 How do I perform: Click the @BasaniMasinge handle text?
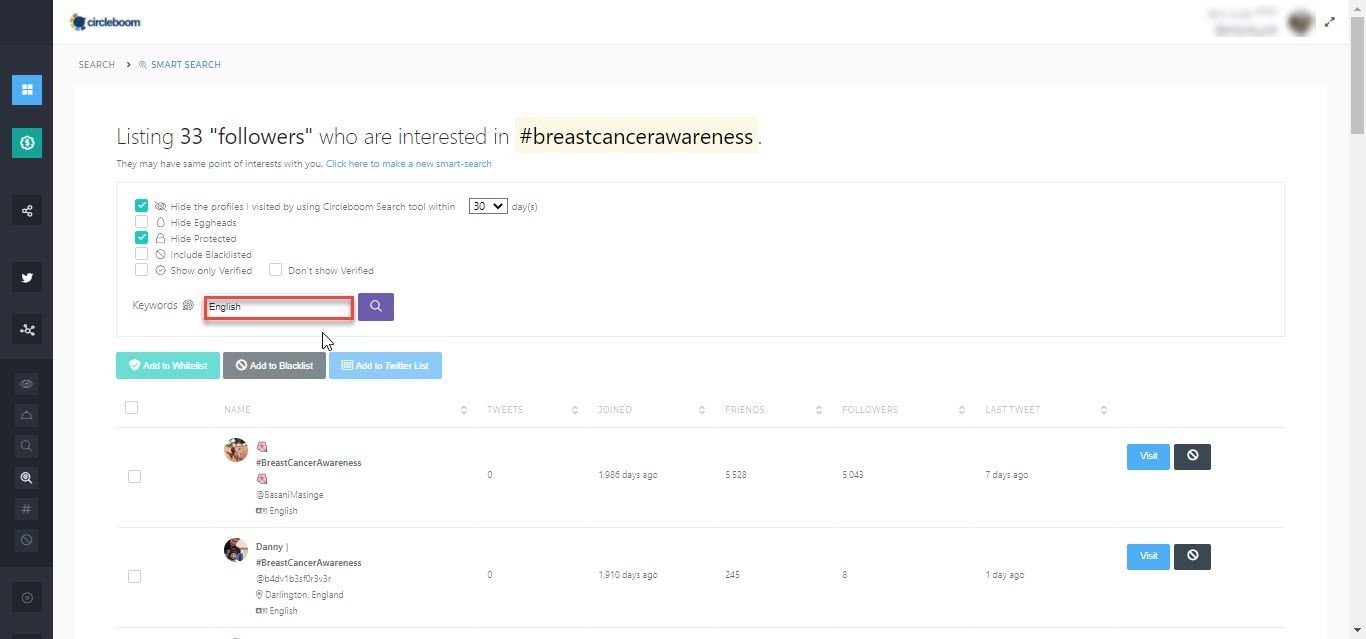[x=290, y=495]
